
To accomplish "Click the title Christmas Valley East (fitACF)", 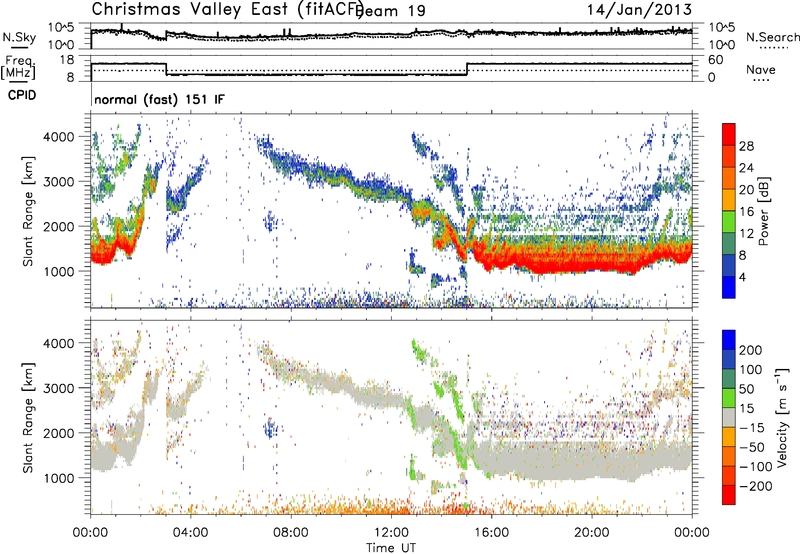I will (x=227, y=9).
